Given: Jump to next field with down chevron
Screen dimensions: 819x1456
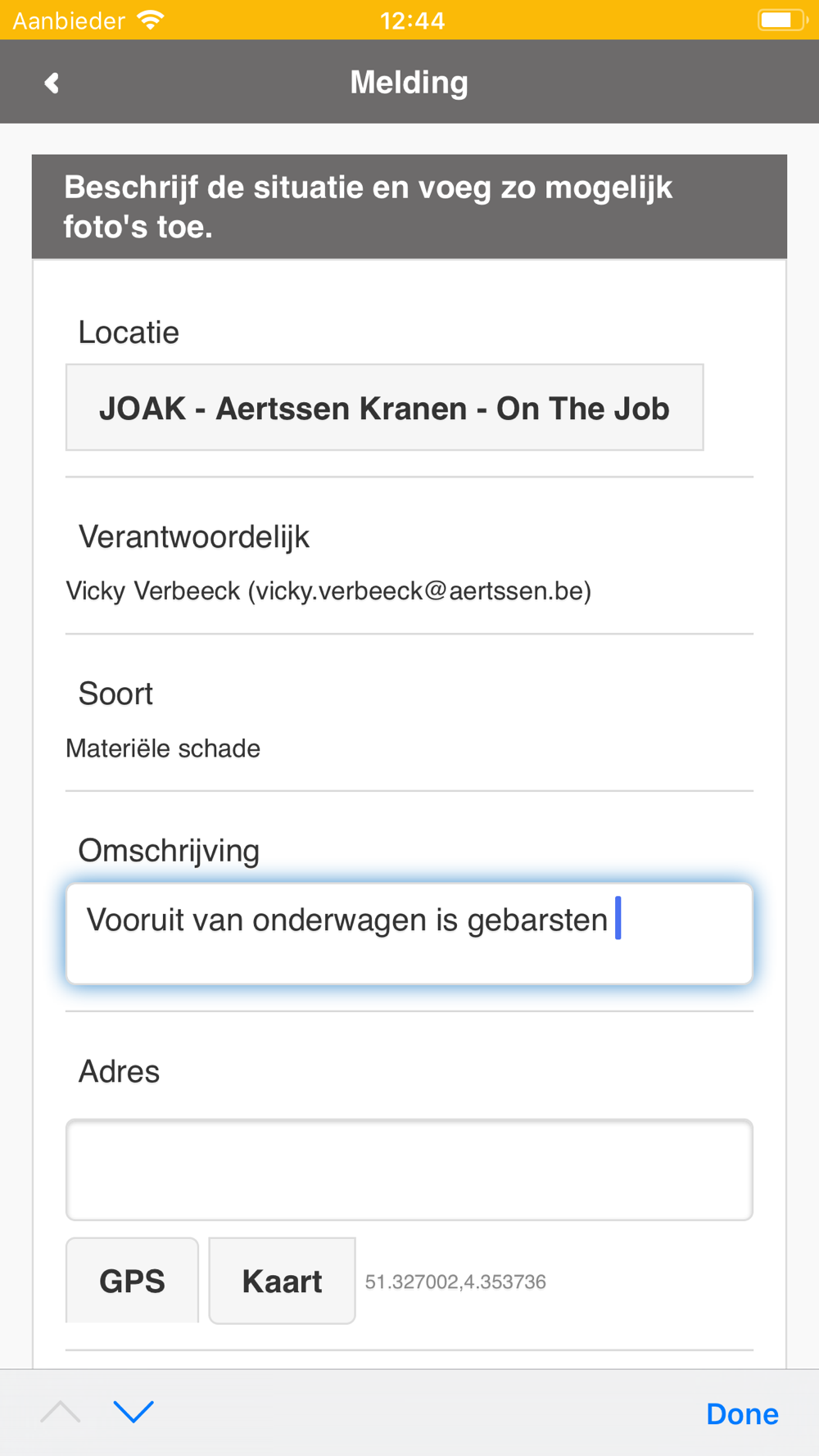Looking at the screenshot, I should tap(133, 1412).
